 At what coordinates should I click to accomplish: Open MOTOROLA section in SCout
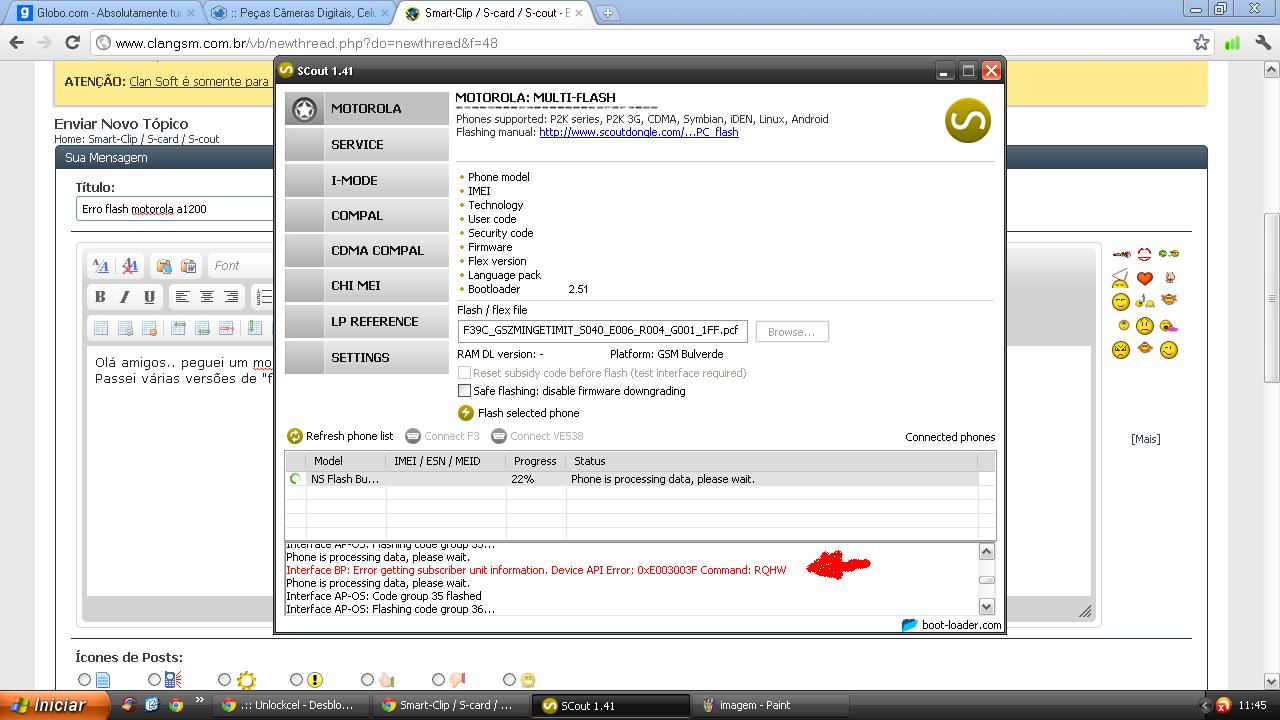coord(366,109)
